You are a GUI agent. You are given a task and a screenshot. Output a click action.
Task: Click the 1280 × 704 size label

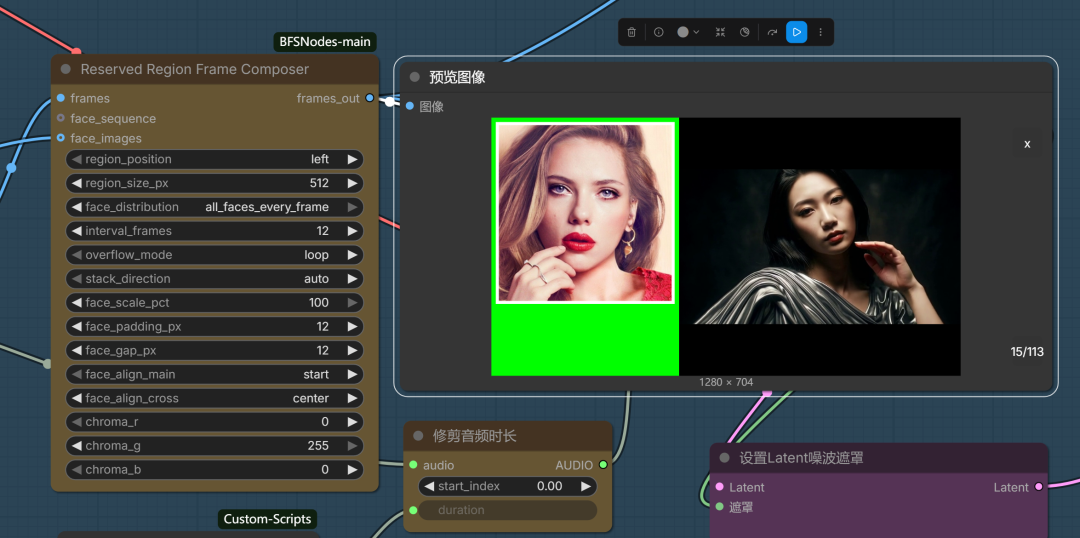(726, 382)
